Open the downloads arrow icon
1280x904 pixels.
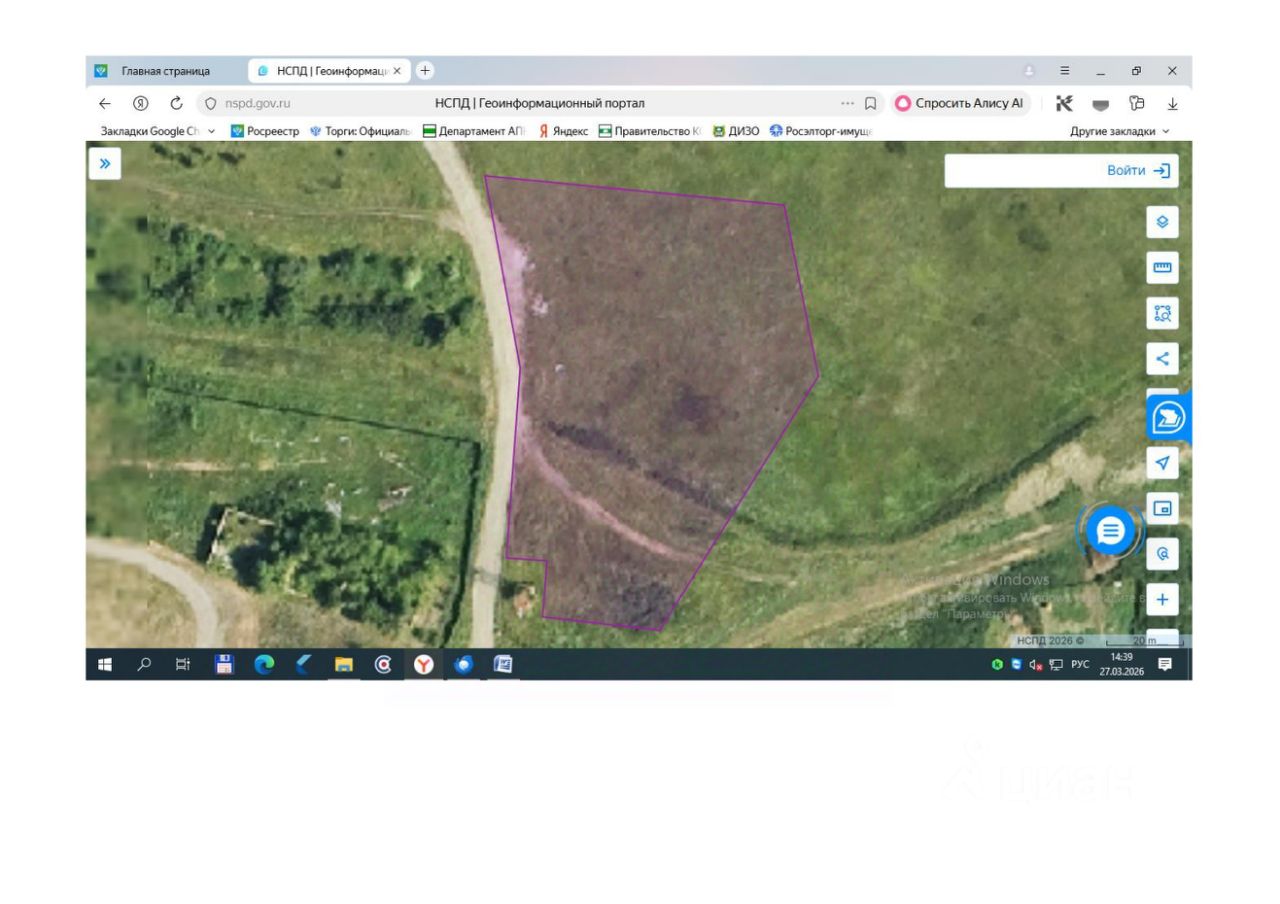point(1172,103)
